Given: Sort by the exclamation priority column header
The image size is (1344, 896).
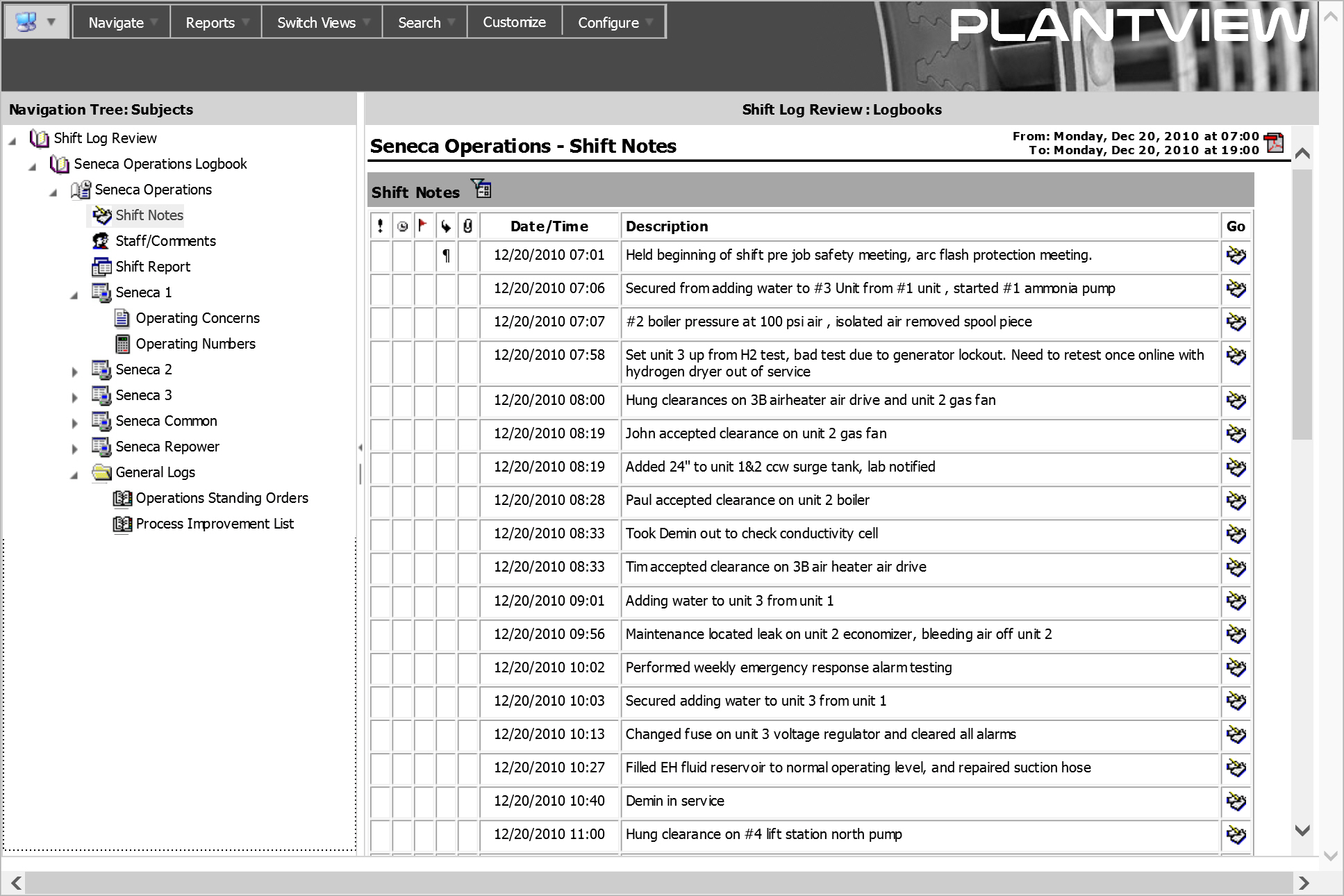Looking at the screenshot, I should (x=380, y=226).
